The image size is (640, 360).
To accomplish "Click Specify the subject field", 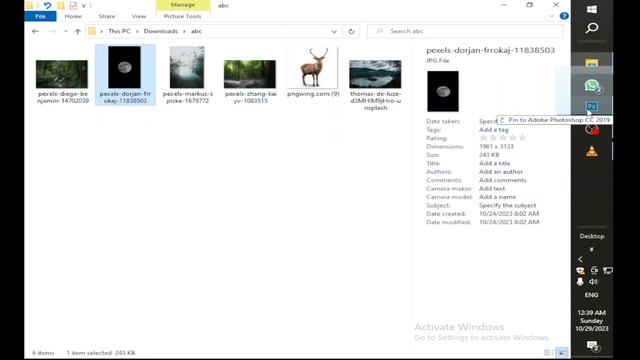I will click(x=507, y=205).
